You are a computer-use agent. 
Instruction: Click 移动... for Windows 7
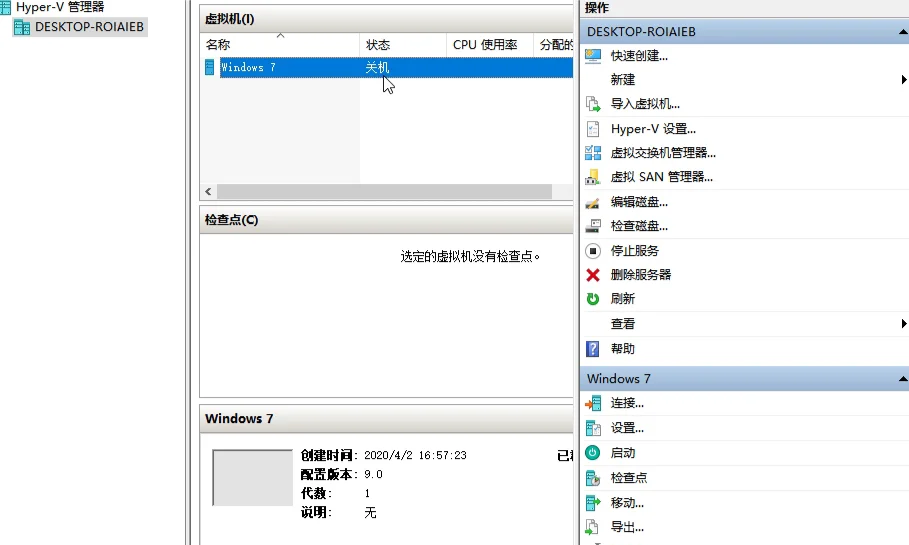pos(627,503)
